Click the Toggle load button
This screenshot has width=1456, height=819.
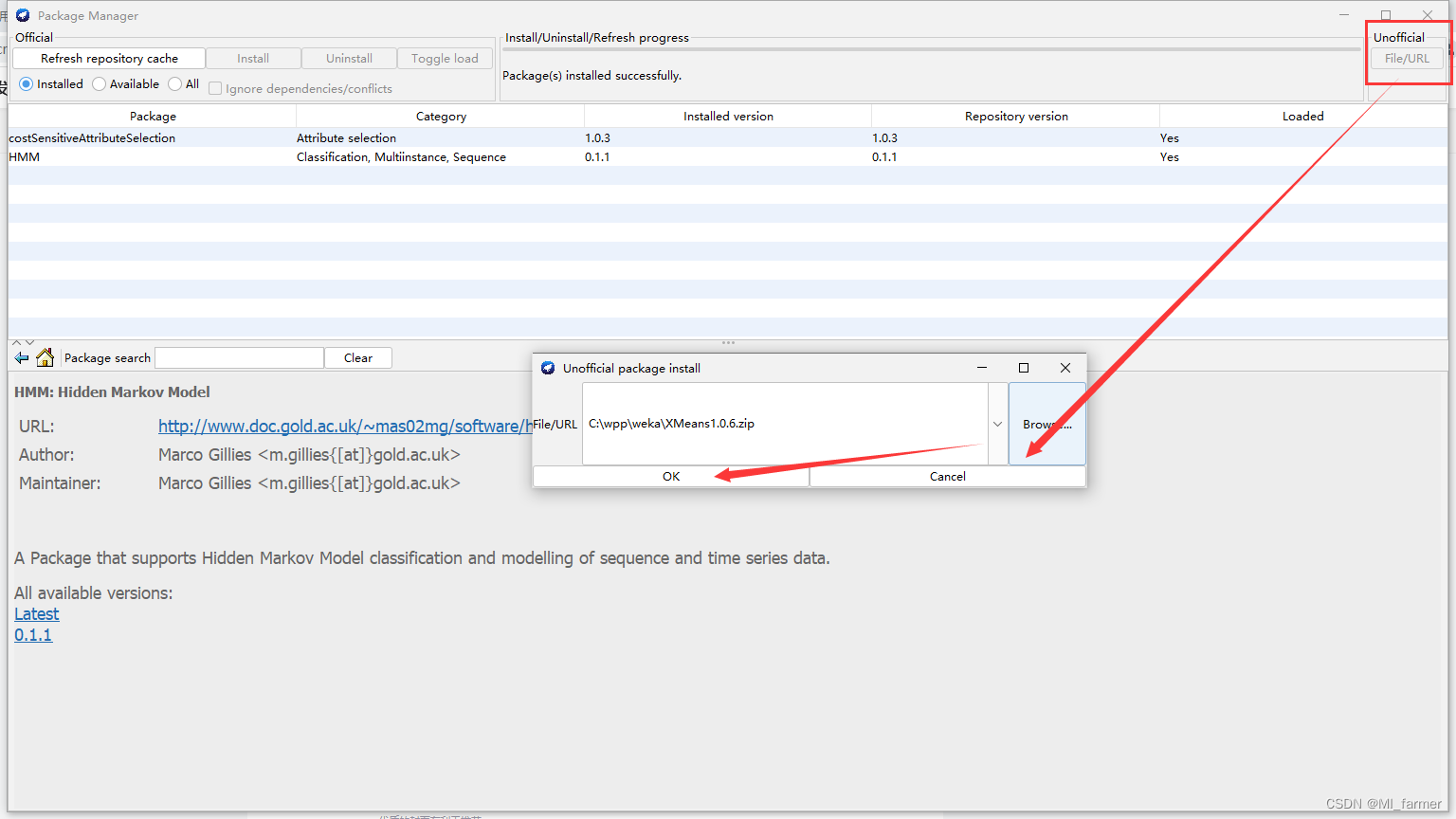click(445, 58)
